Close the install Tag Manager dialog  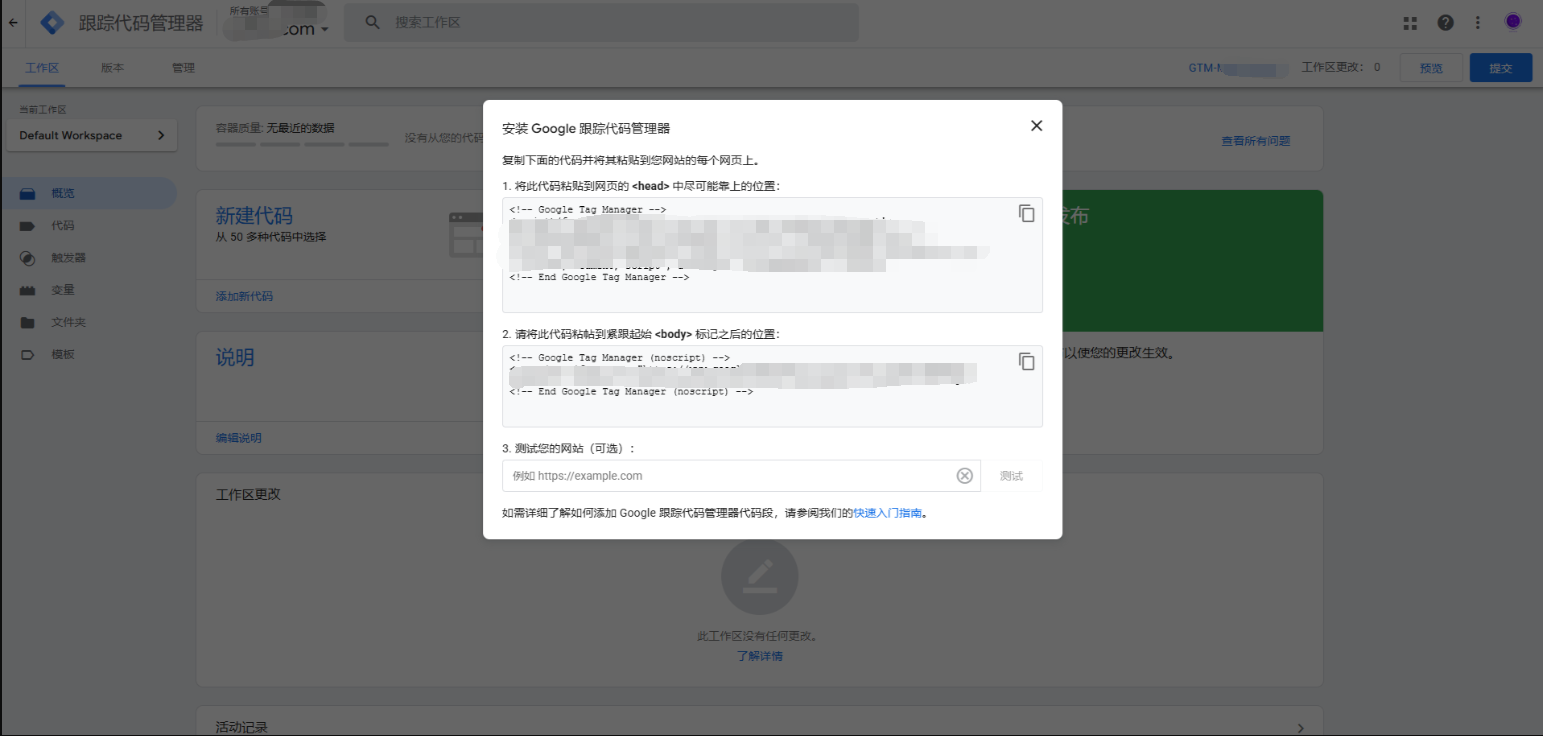[x=1036, y=125]
